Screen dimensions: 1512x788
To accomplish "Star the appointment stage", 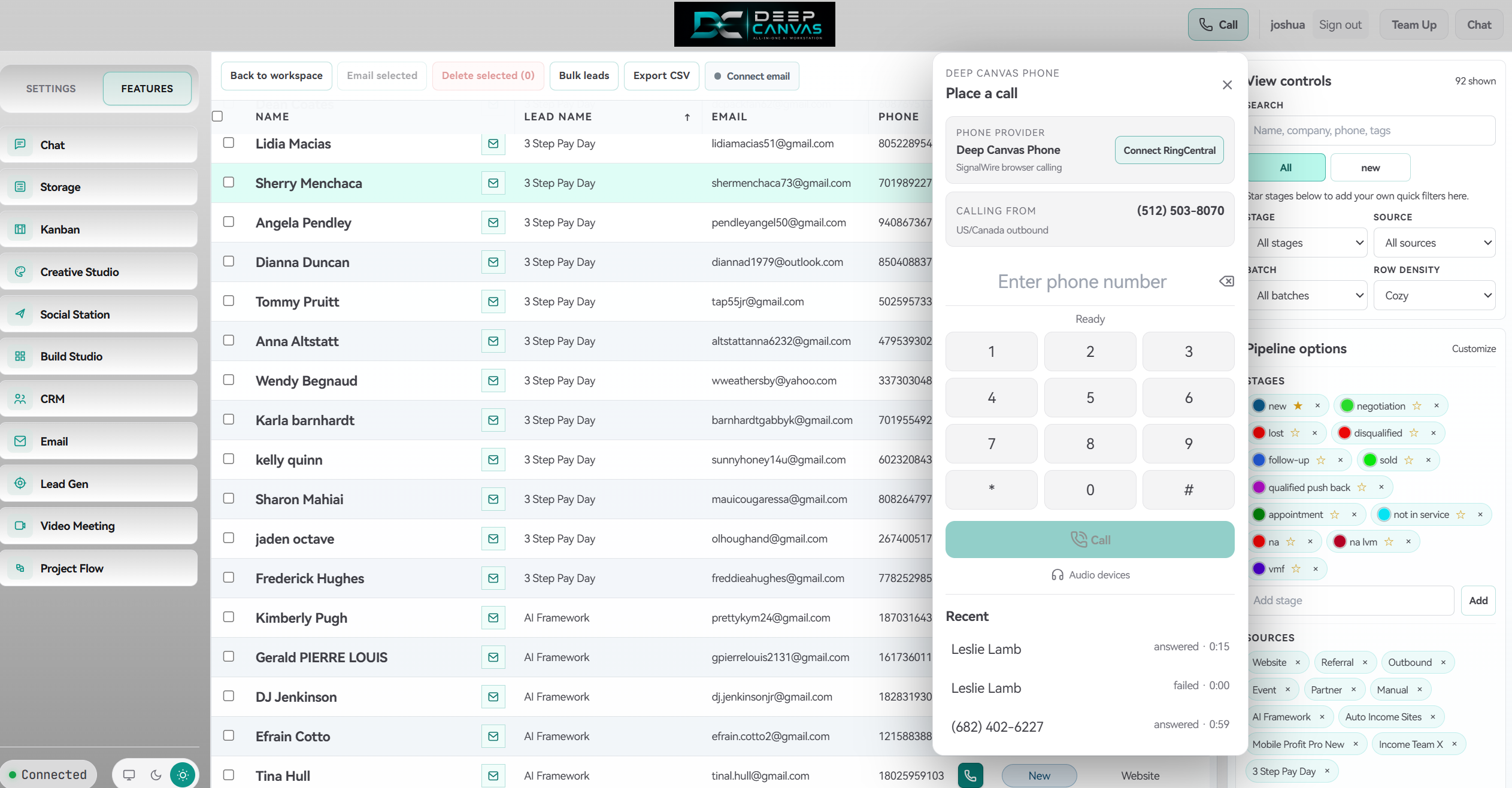I will click(x=1334, y=514).
